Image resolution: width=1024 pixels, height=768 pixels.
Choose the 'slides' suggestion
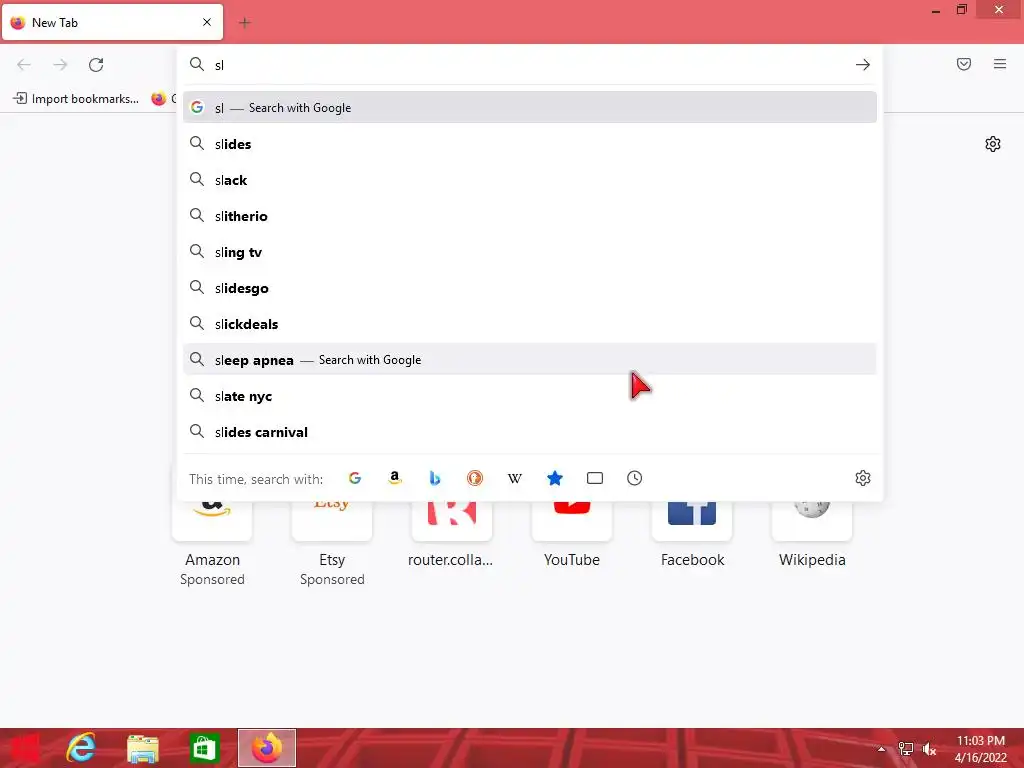[x=530, y=144]
